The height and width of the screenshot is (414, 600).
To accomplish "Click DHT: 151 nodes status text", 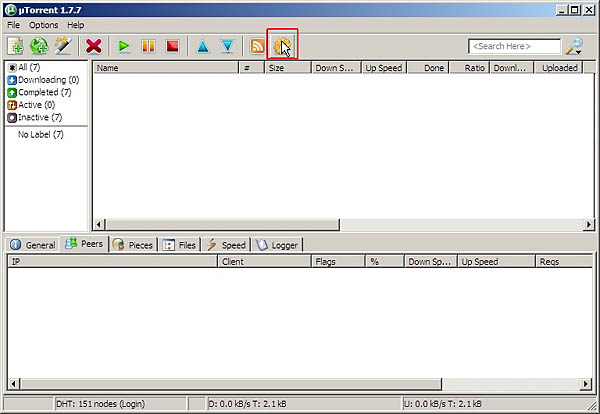I will point(101,404).
